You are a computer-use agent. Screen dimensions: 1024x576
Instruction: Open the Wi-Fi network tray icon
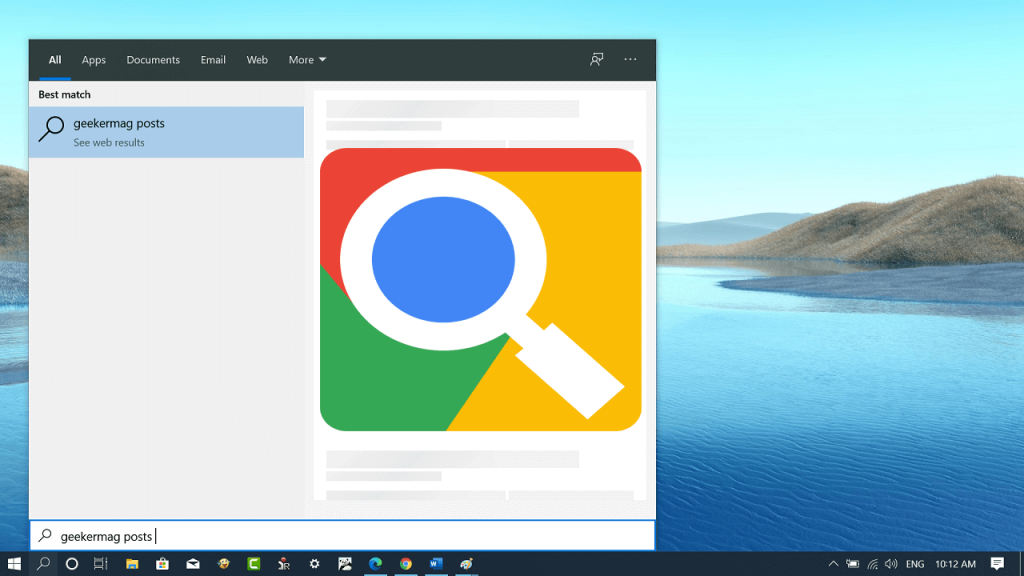click(x=872, y=564)
